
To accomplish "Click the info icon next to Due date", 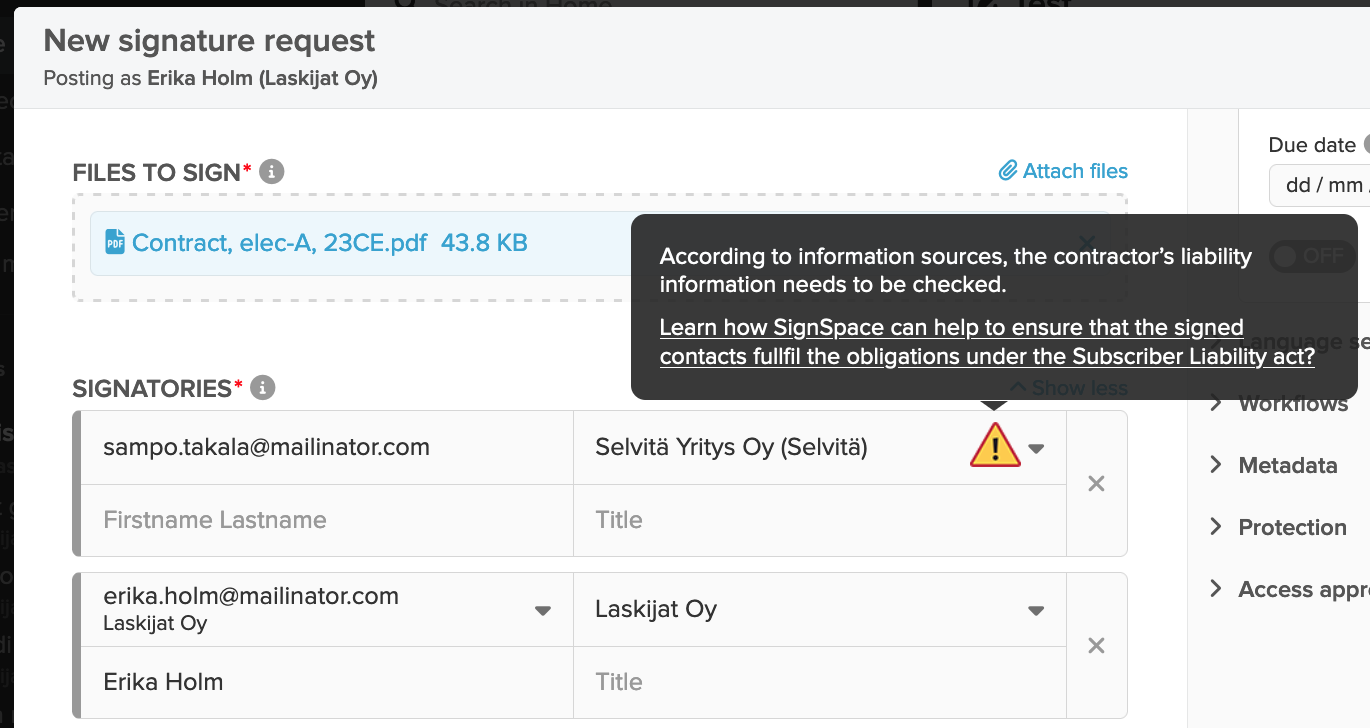I will click(1368, 145).
